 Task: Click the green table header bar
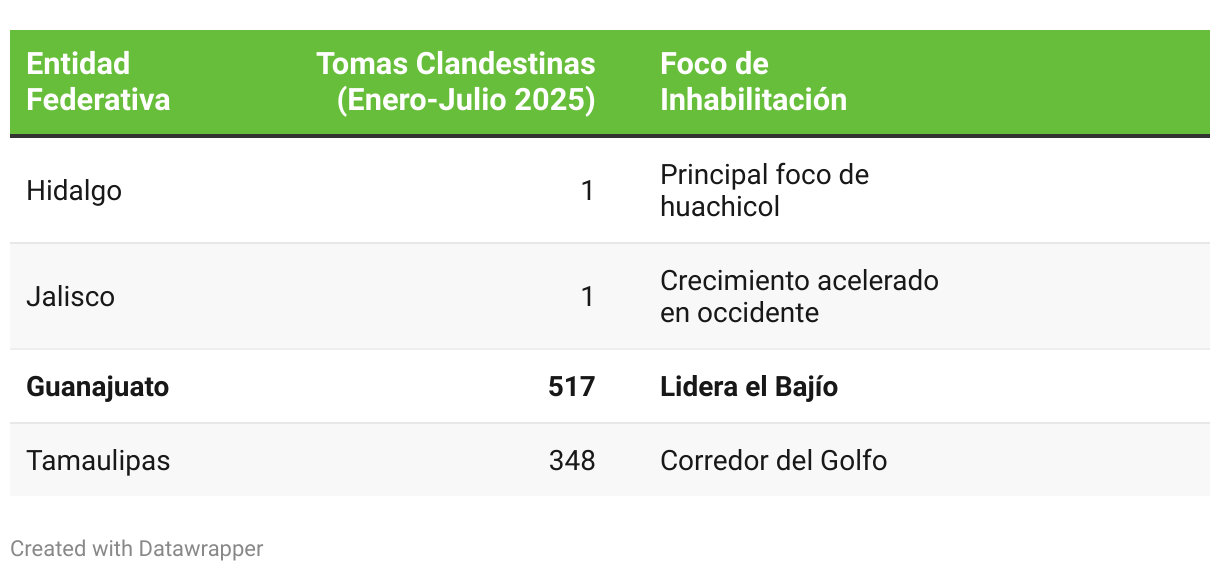pos(610,83)
